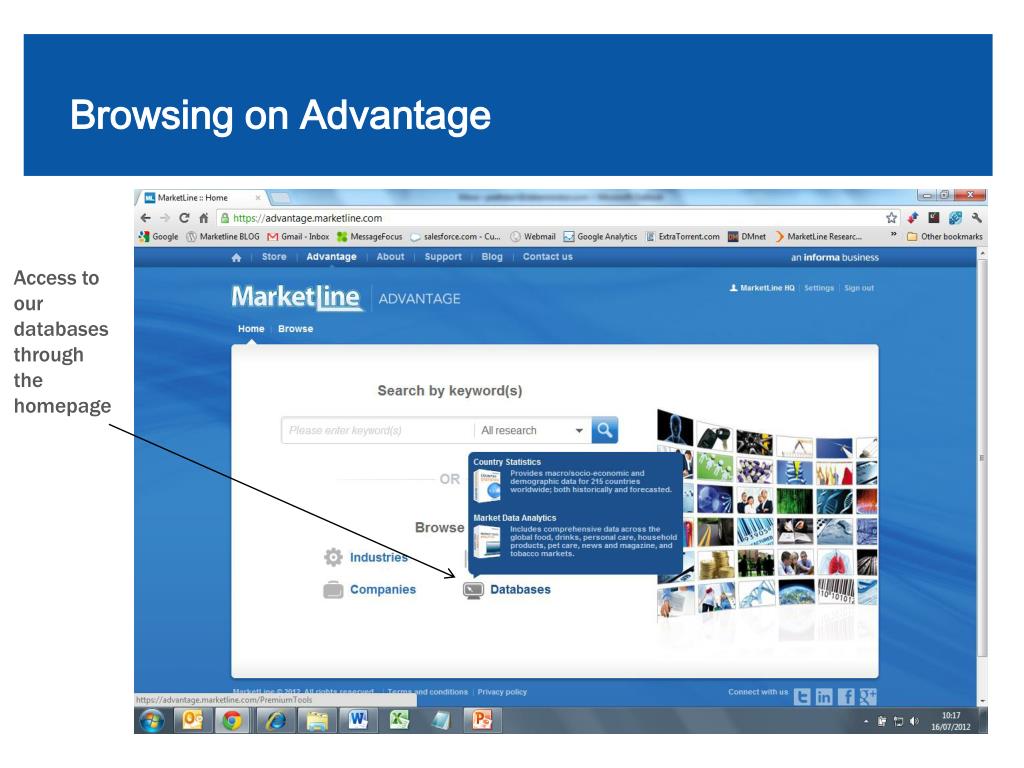Open the Google bookmark
The height and width of the screenshot is (768, 1024).
(159, 236)
